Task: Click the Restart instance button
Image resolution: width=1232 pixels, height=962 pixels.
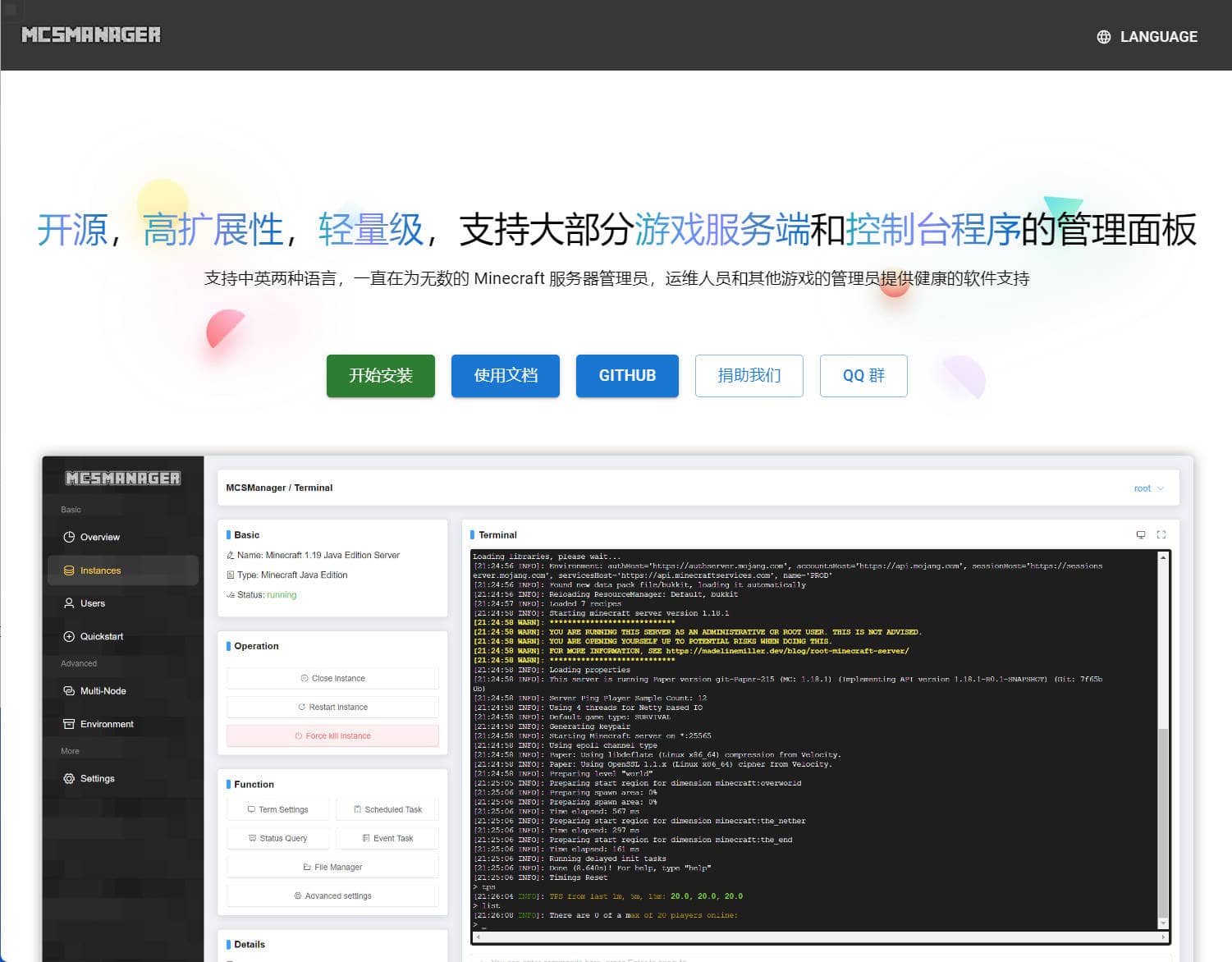Action: [332, 707]
